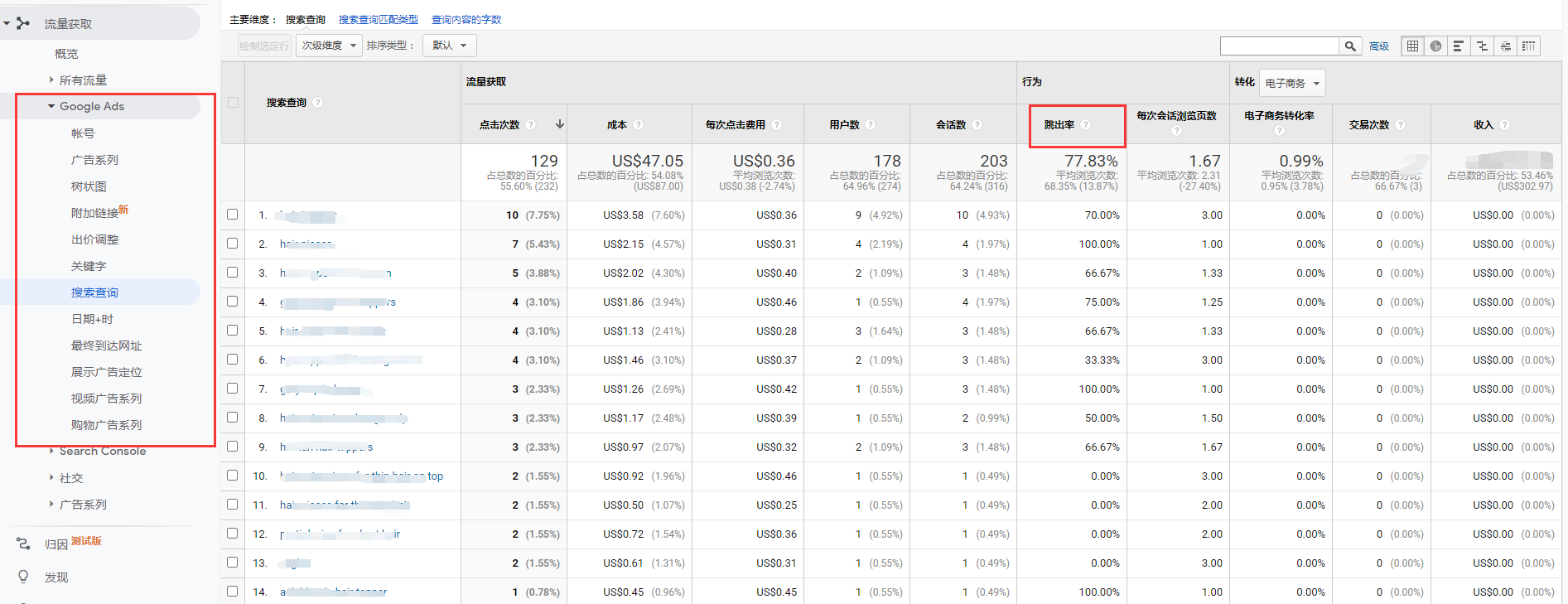Collapse the 流量获取 top-level section
The width and height of the screenshot is (1568, 604).
click(x=7, y=23)
